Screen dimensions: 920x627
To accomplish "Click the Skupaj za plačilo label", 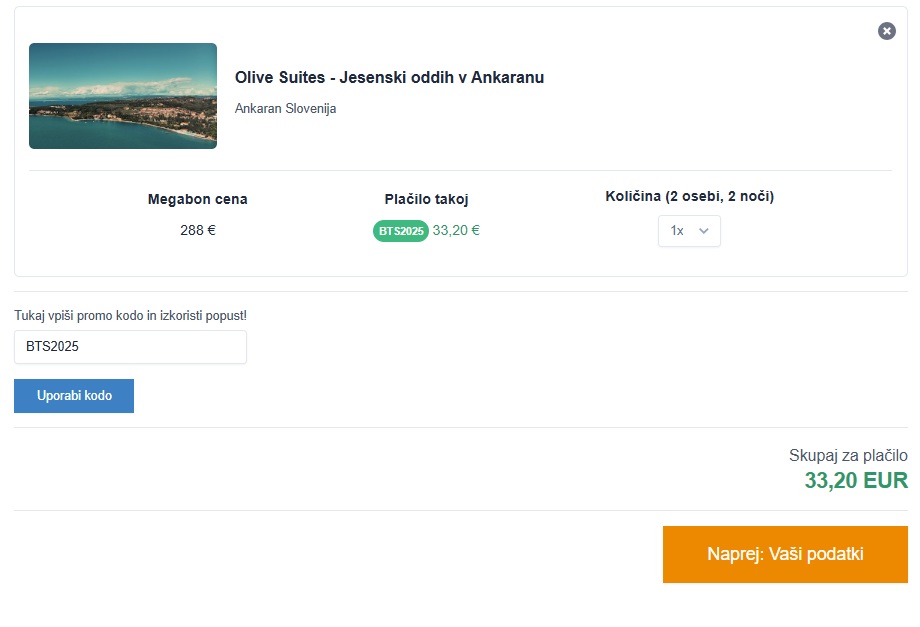I will (848, 456).
